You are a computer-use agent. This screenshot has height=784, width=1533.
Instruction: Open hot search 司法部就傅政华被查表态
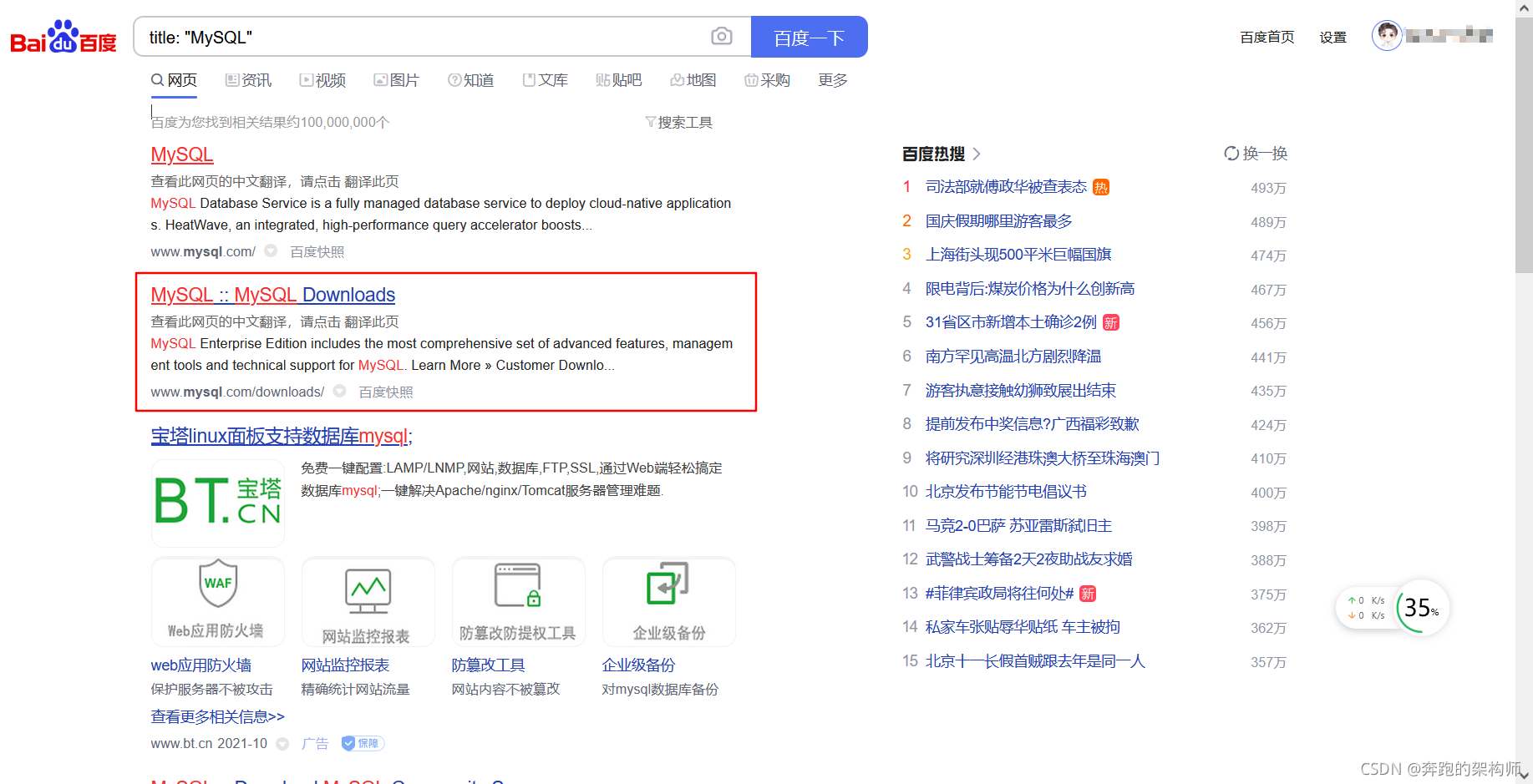click(x=1006, y=187)
